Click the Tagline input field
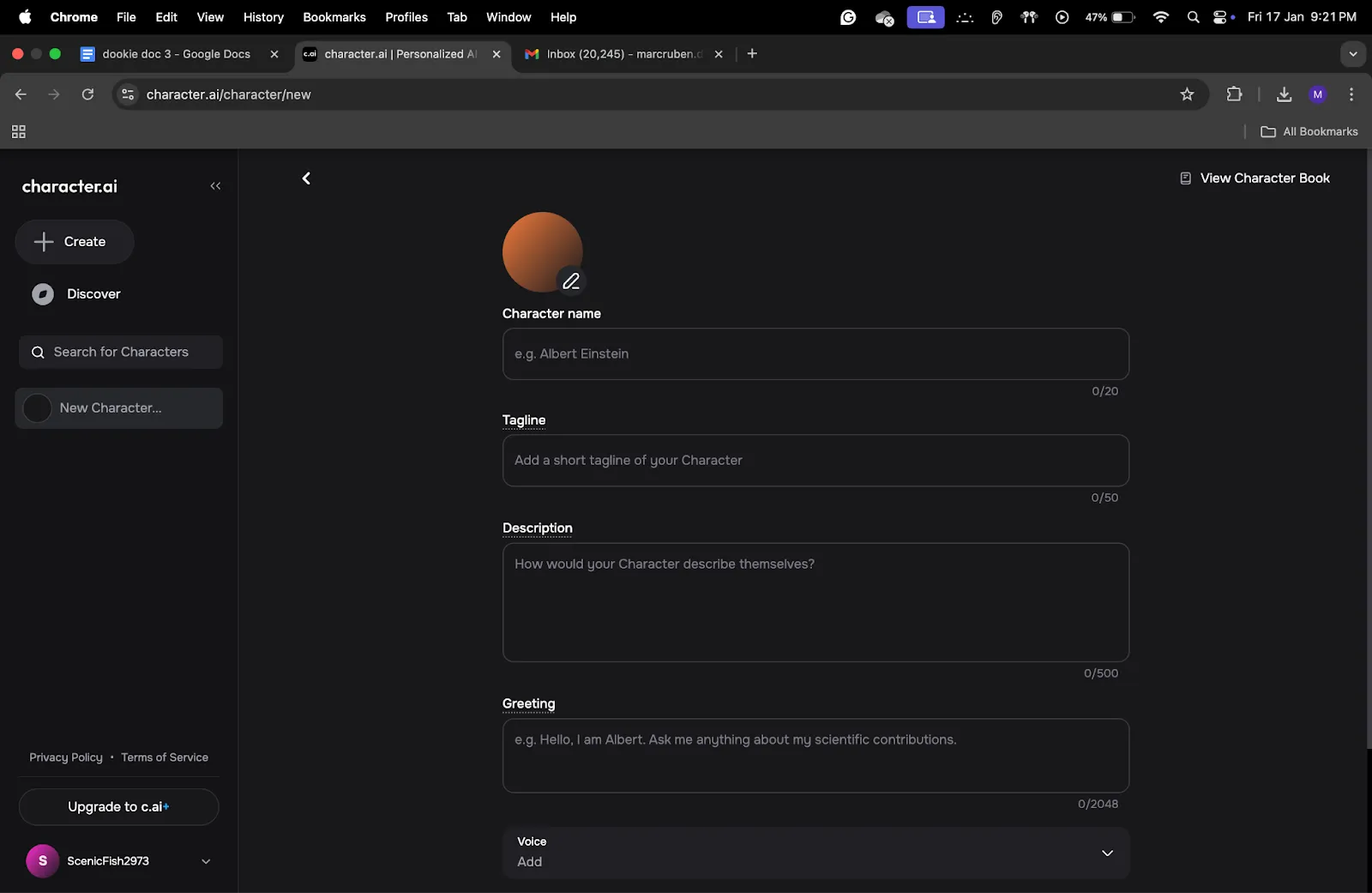 click(x=815, y=461)
